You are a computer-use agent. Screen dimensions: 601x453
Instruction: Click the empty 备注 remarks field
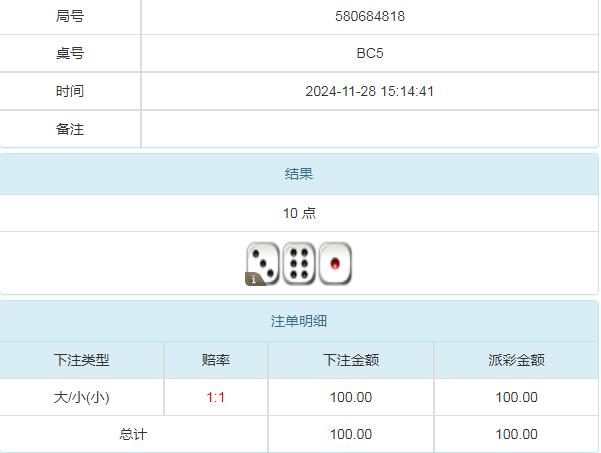(x=369, y=129)
